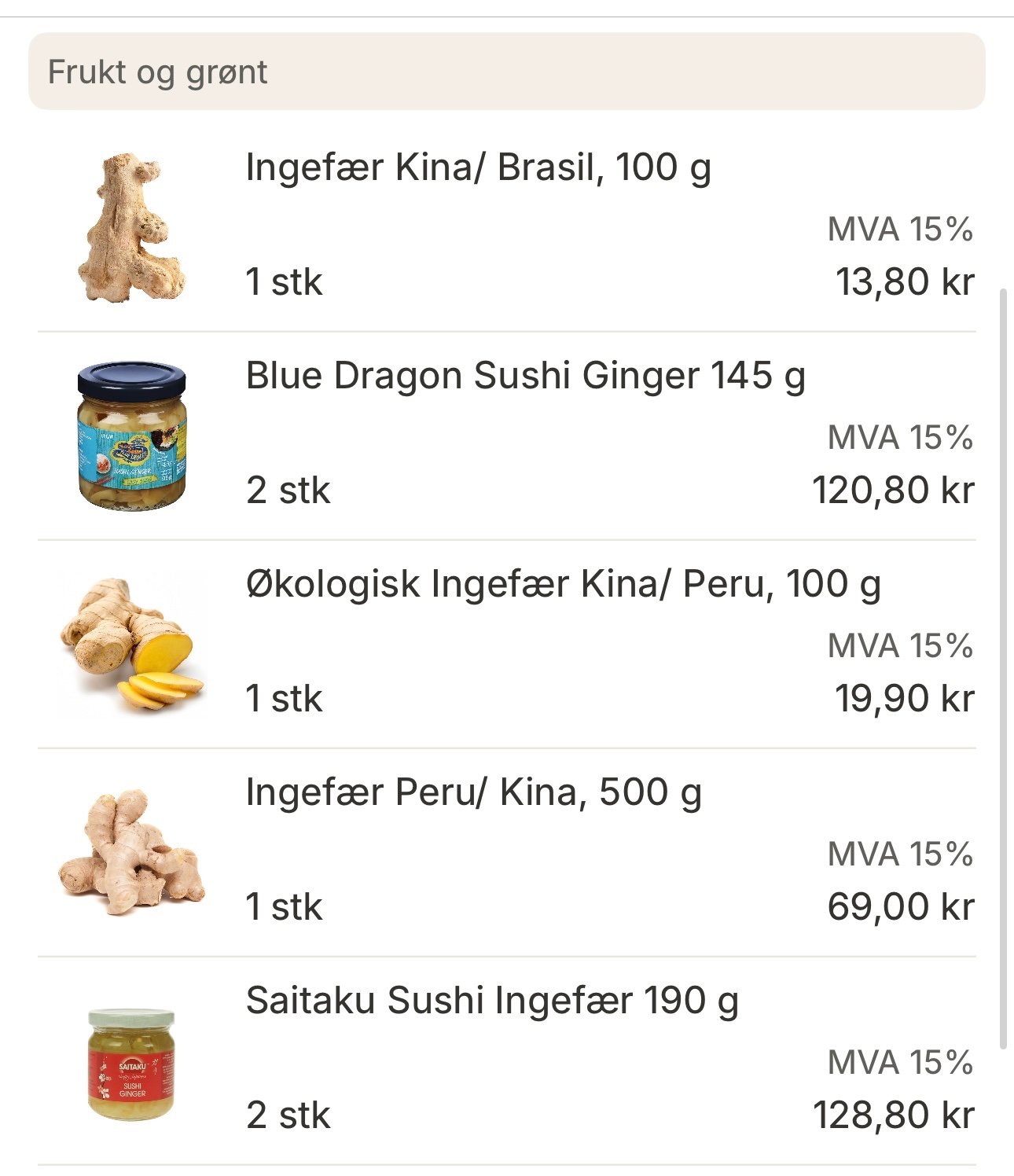This screenshot has width=1014, height=1176.
Task: Open Saitaku Sushi Ingefær 190 g title
Action: (492, 1001)
